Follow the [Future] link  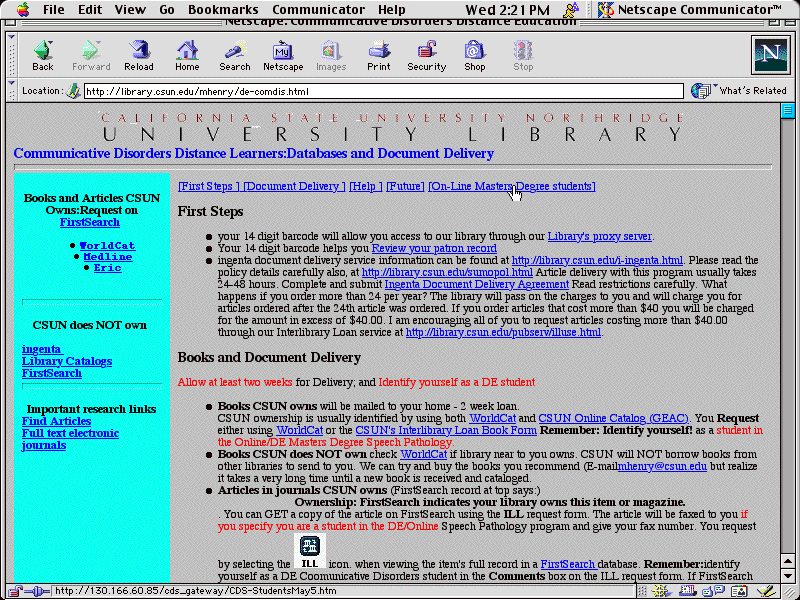405,186
